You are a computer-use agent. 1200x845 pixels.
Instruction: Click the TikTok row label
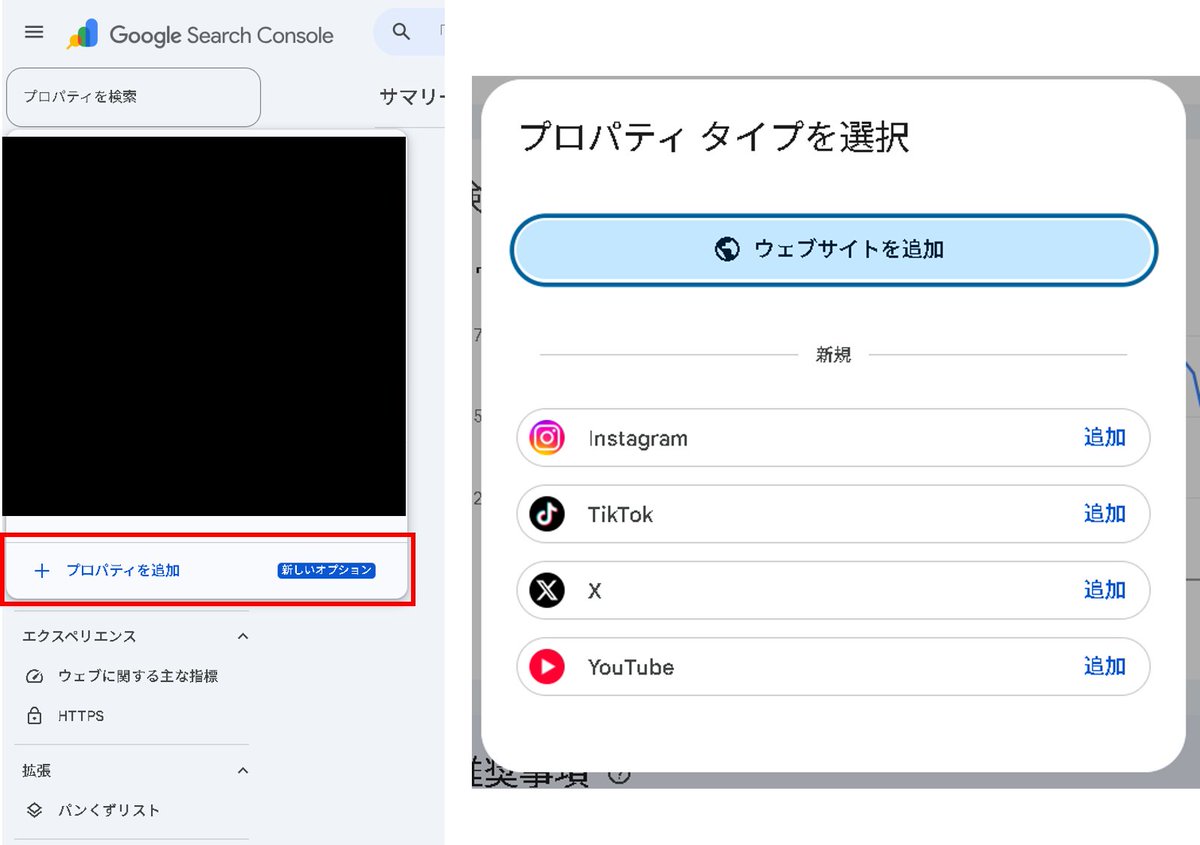tap(620, 515)
